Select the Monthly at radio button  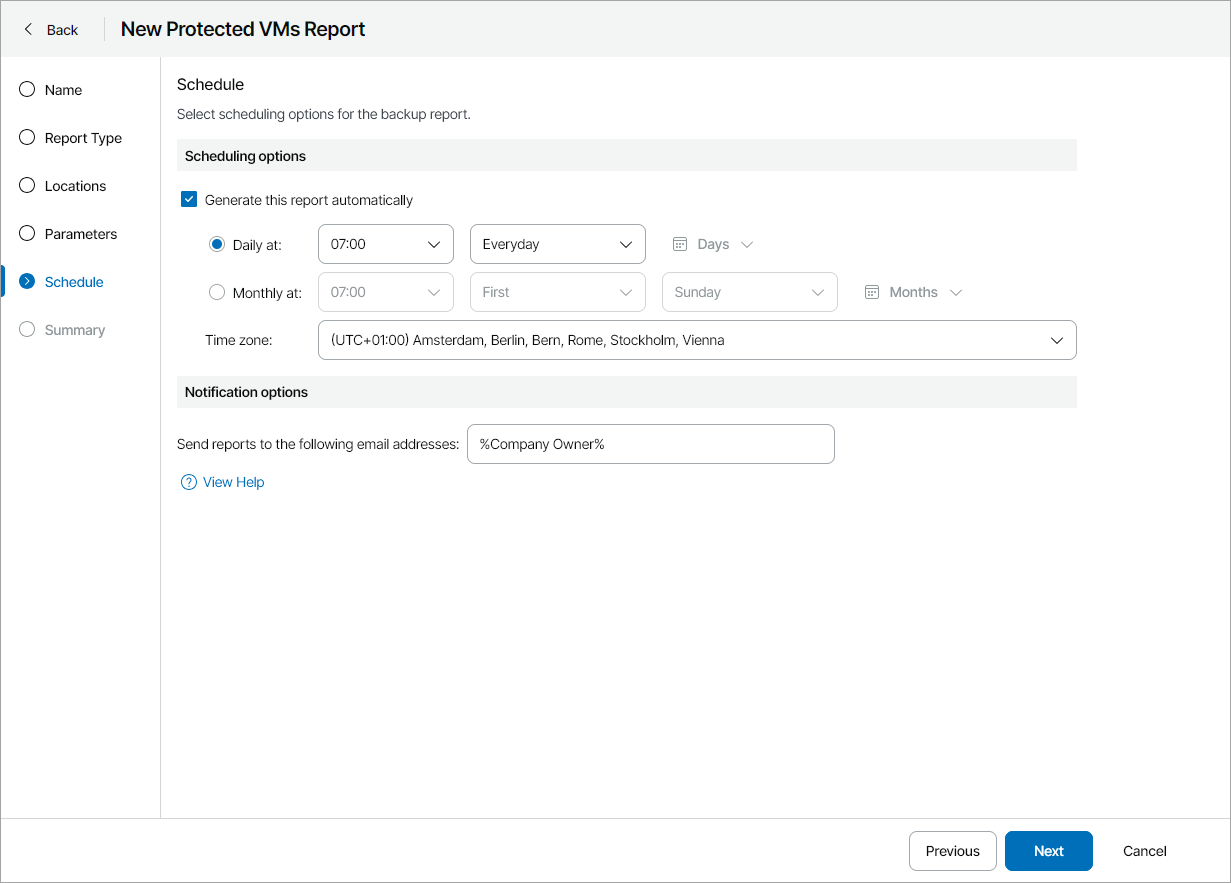click(217, 292)
